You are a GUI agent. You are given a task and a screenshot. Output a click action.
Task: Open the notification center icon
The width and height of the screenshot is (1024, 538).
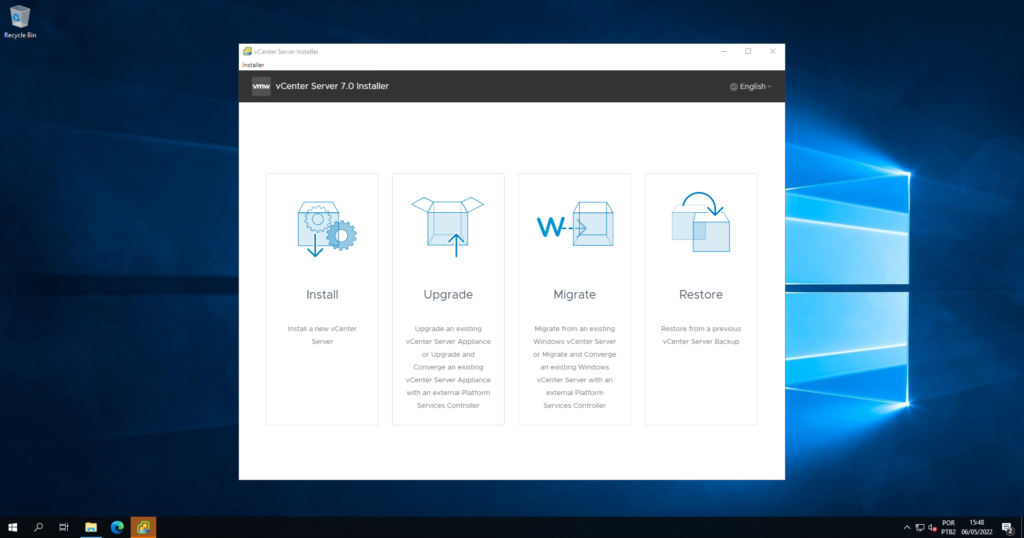tap(1008, 528)
